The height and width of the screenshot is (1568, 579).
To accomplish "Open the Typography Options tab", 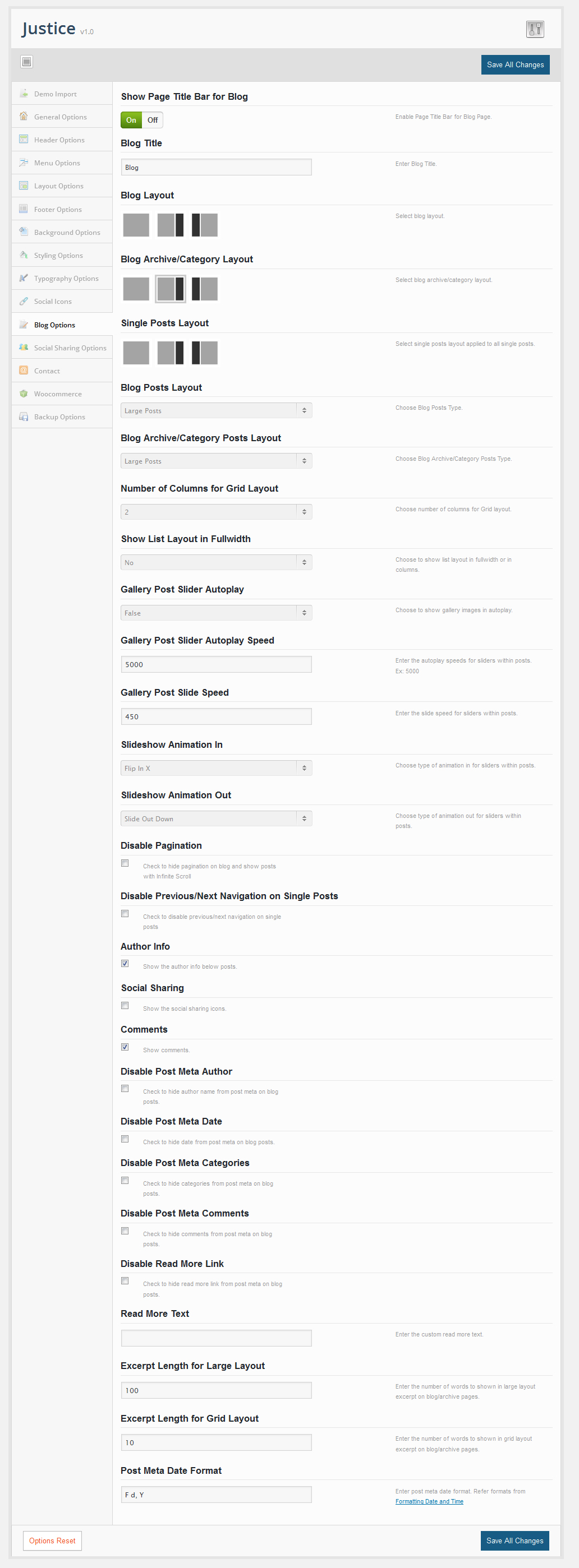I will [x=66, y=279].
